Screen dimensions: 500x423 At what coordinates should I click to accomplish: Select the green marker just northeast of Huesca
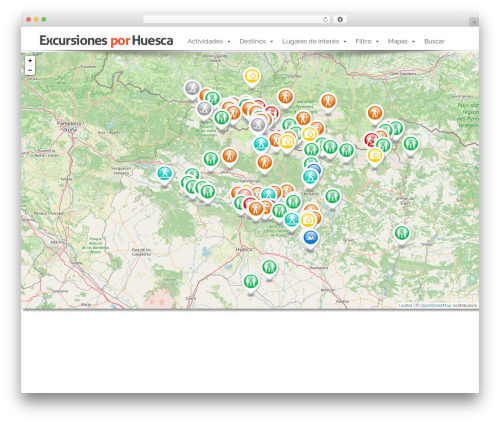(269, 269)
